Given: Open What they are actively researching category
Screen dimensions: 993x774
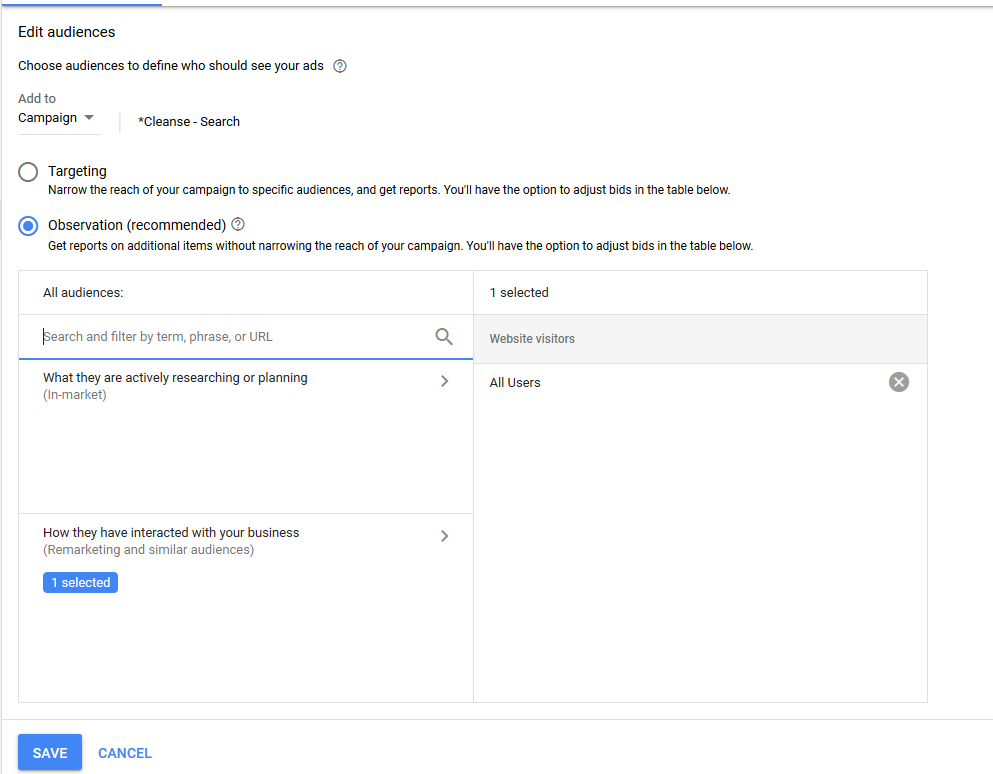Looking at the screenshot, I should [x=246, y=386].
